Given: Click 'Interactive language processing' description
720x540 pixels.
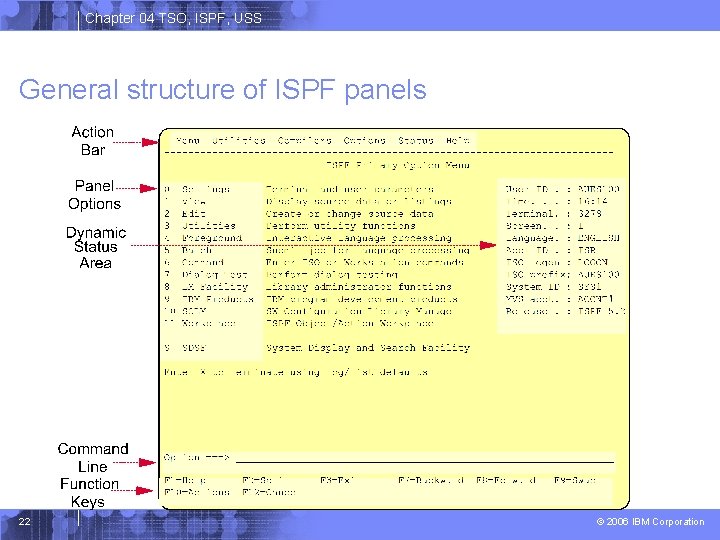Looking at the screenshot, I should click(x=359, y=238).
